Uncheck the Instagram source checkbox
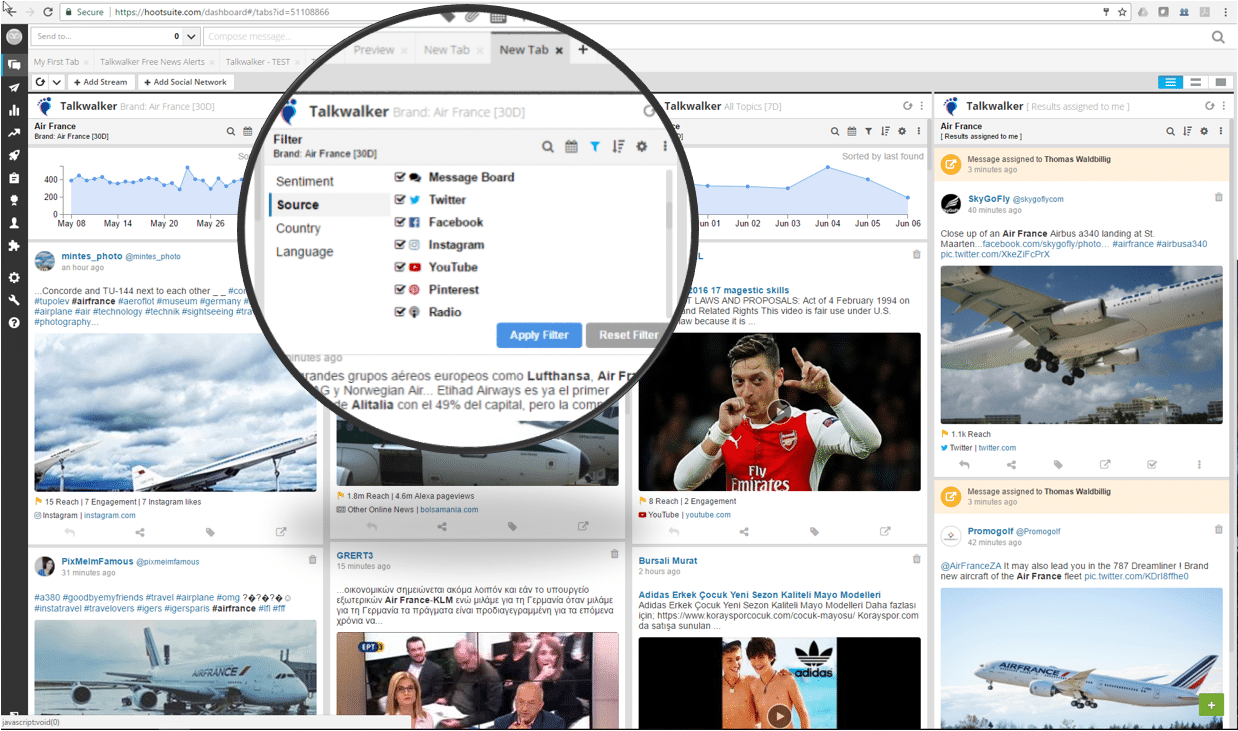1238x731 pixels. pyautogui.click(x=400, y=245)
